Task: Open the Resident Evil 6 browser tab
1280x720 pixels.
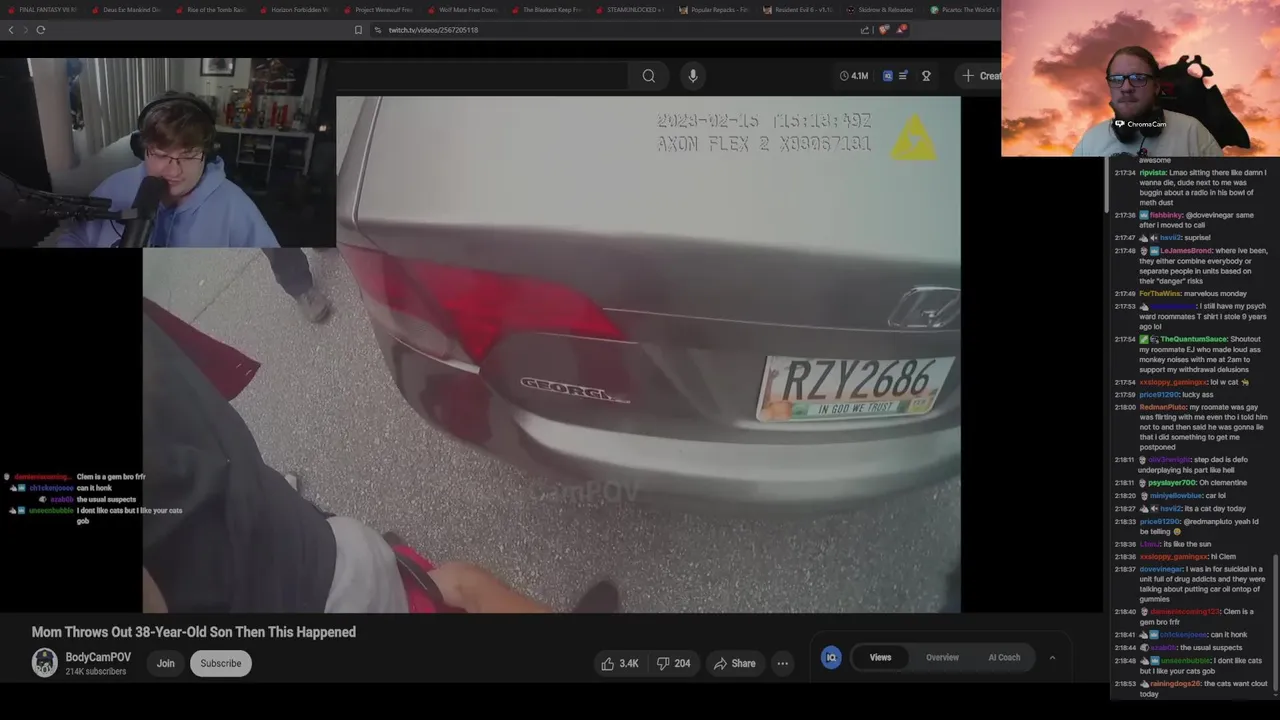Action: [x=797, y=10]
